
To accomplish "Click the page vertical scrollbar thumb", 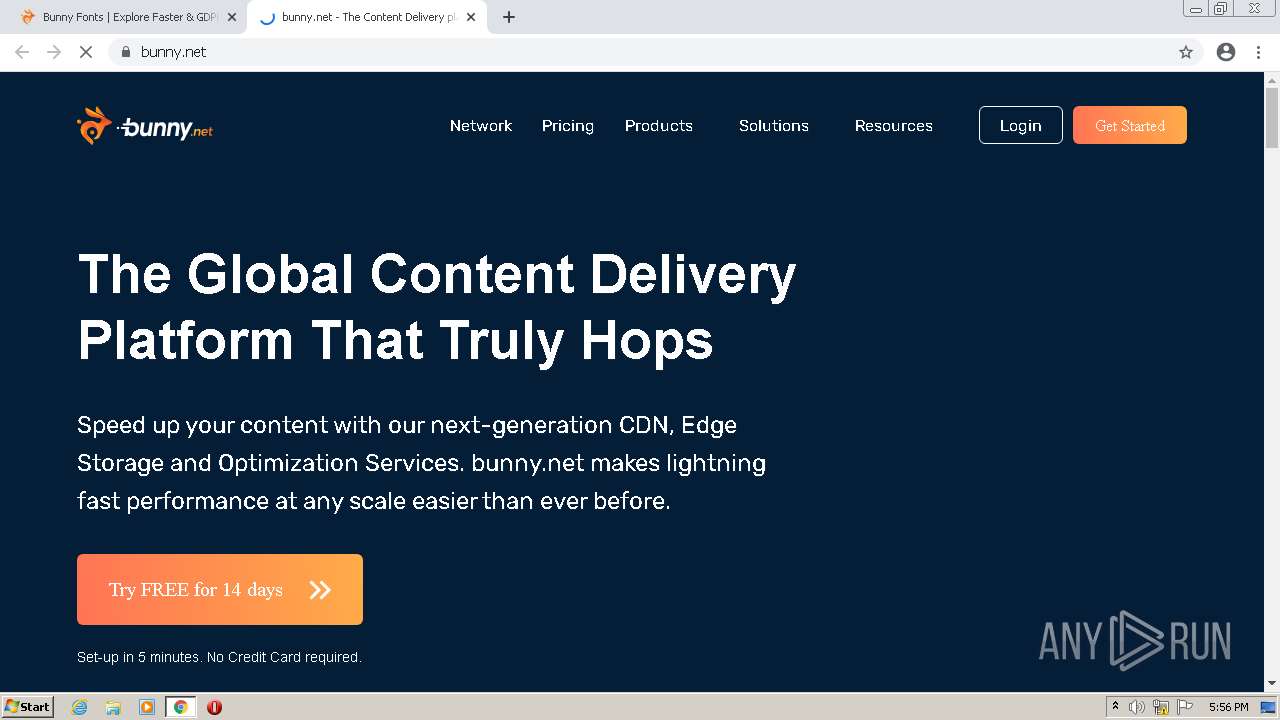I will 1272,118.
